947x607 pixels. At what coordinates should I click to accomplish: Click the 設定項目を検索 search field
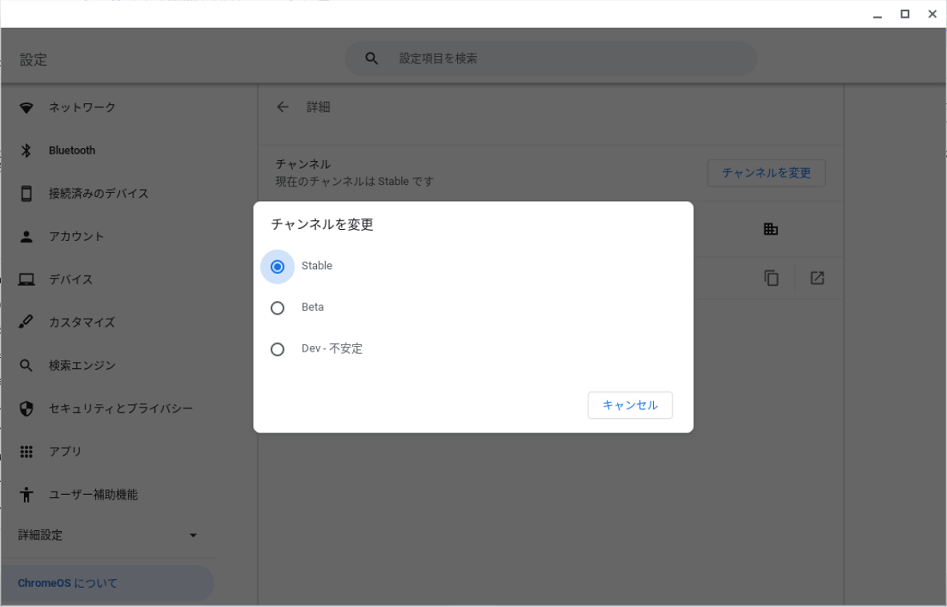click(x=550, y=59)
